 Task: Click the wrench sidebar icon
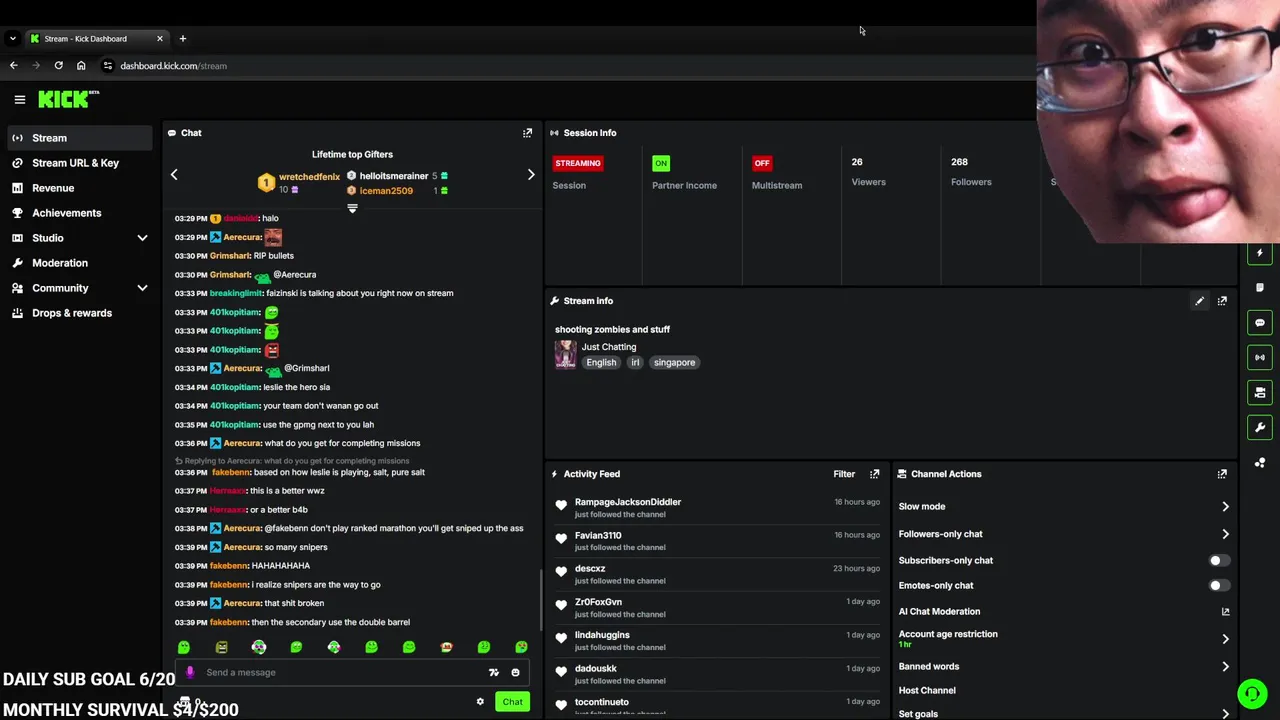[x=1260, y=427]
